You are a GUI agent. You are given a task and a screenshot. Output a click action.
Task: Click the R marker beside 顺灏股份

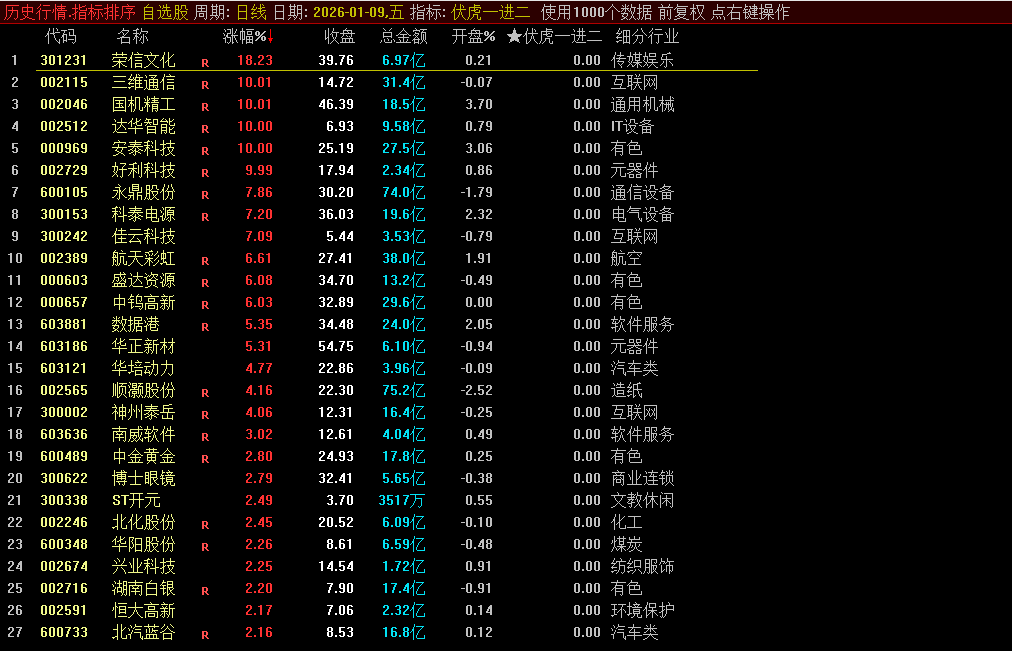pos(205,393)
